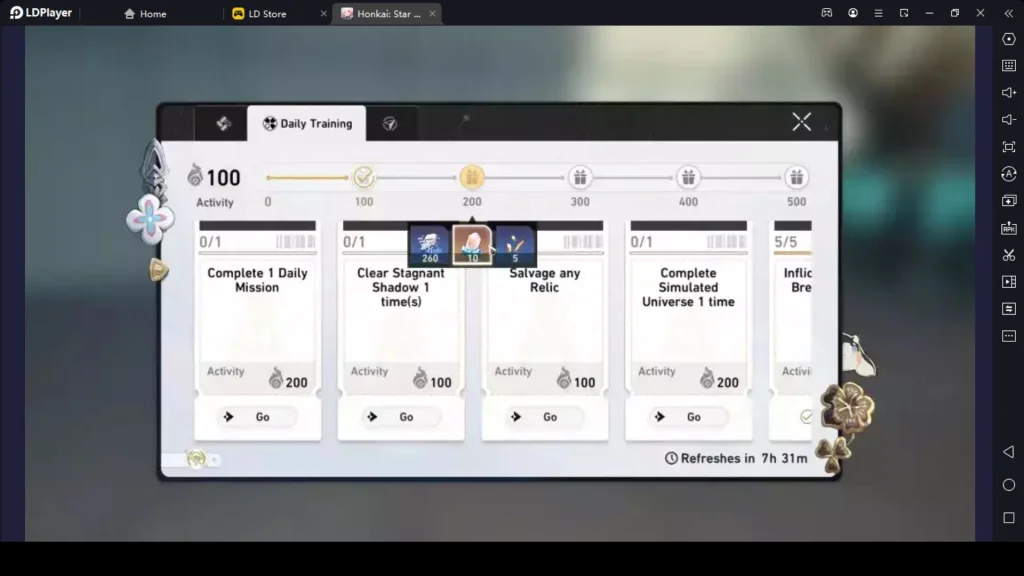Increase volume in LDPlayer sidebar
This screenshot has width=1024, height=576.
[x=1009, y=93]
